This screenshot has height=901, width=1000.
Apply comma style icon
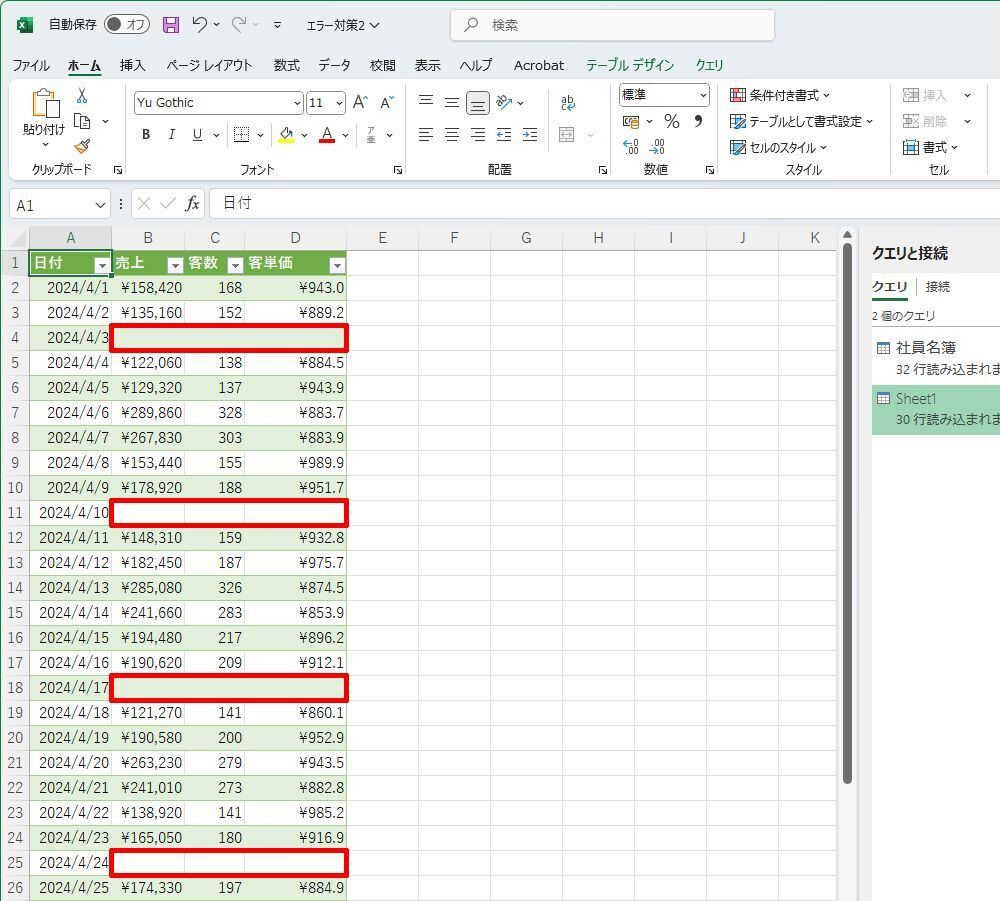(698, 121)
